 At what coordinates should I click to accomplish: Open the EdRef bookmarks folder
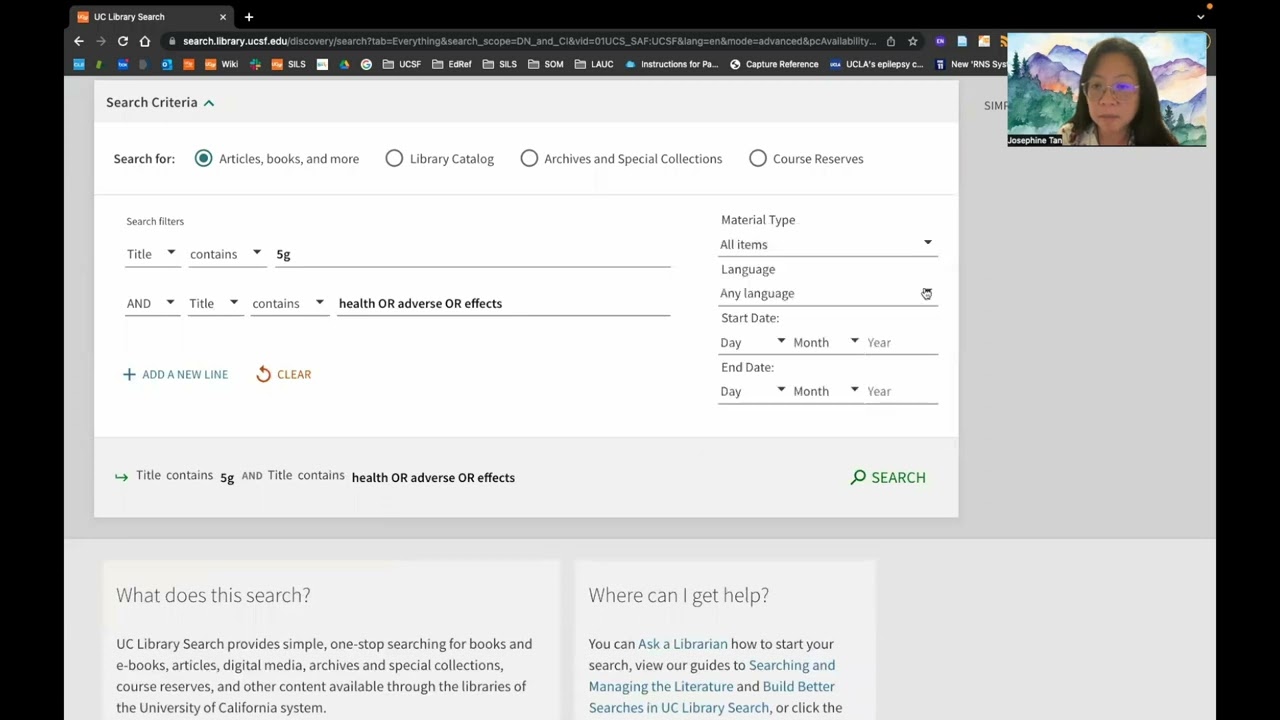[x=452, y=64]
